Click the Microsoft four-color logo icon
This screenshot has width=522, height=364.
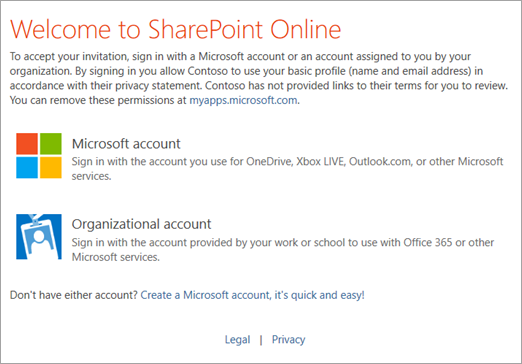[x=39, y=156]
